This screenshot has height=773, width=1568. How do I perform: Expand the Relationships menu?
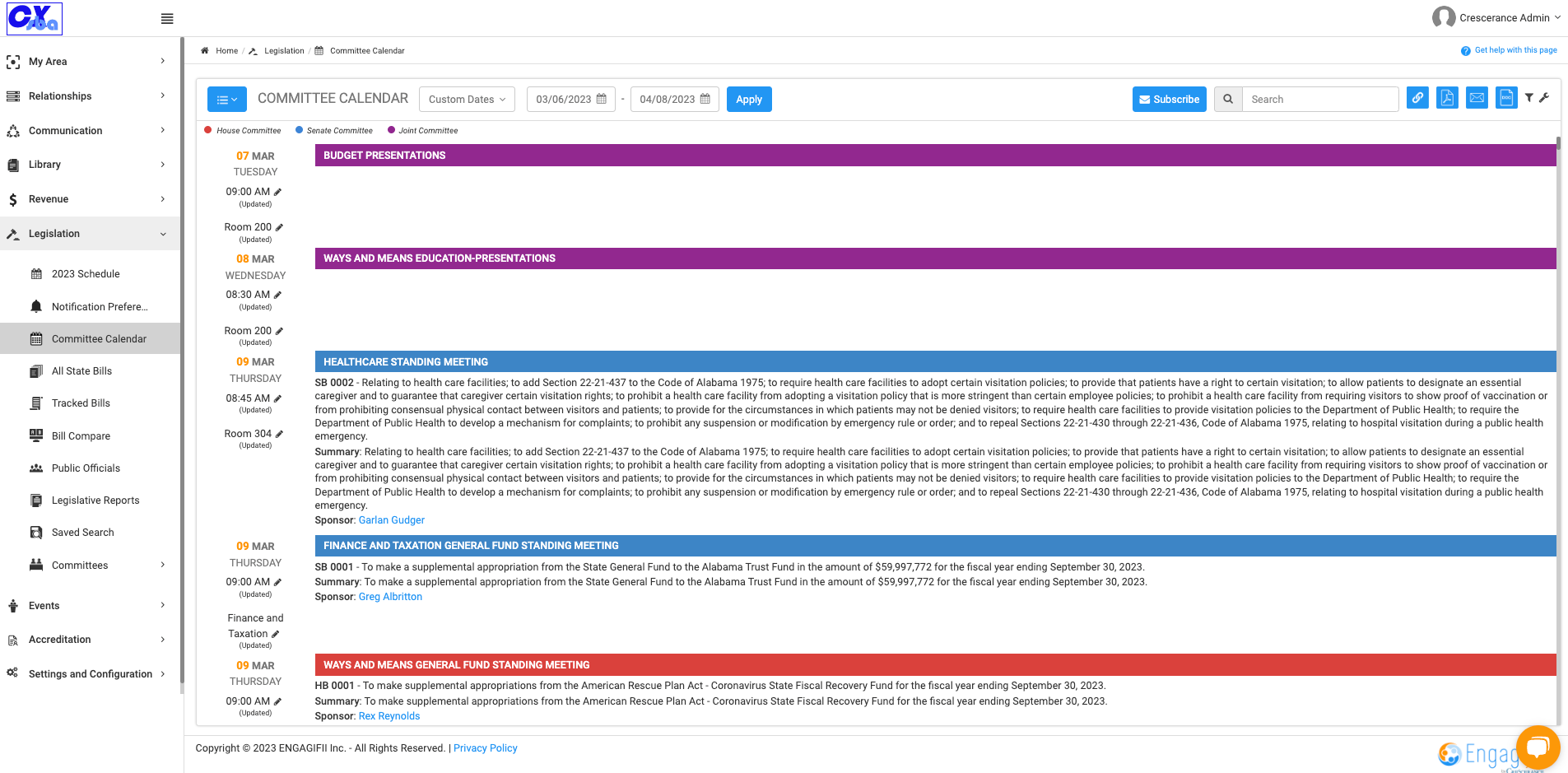coord(91,96)
